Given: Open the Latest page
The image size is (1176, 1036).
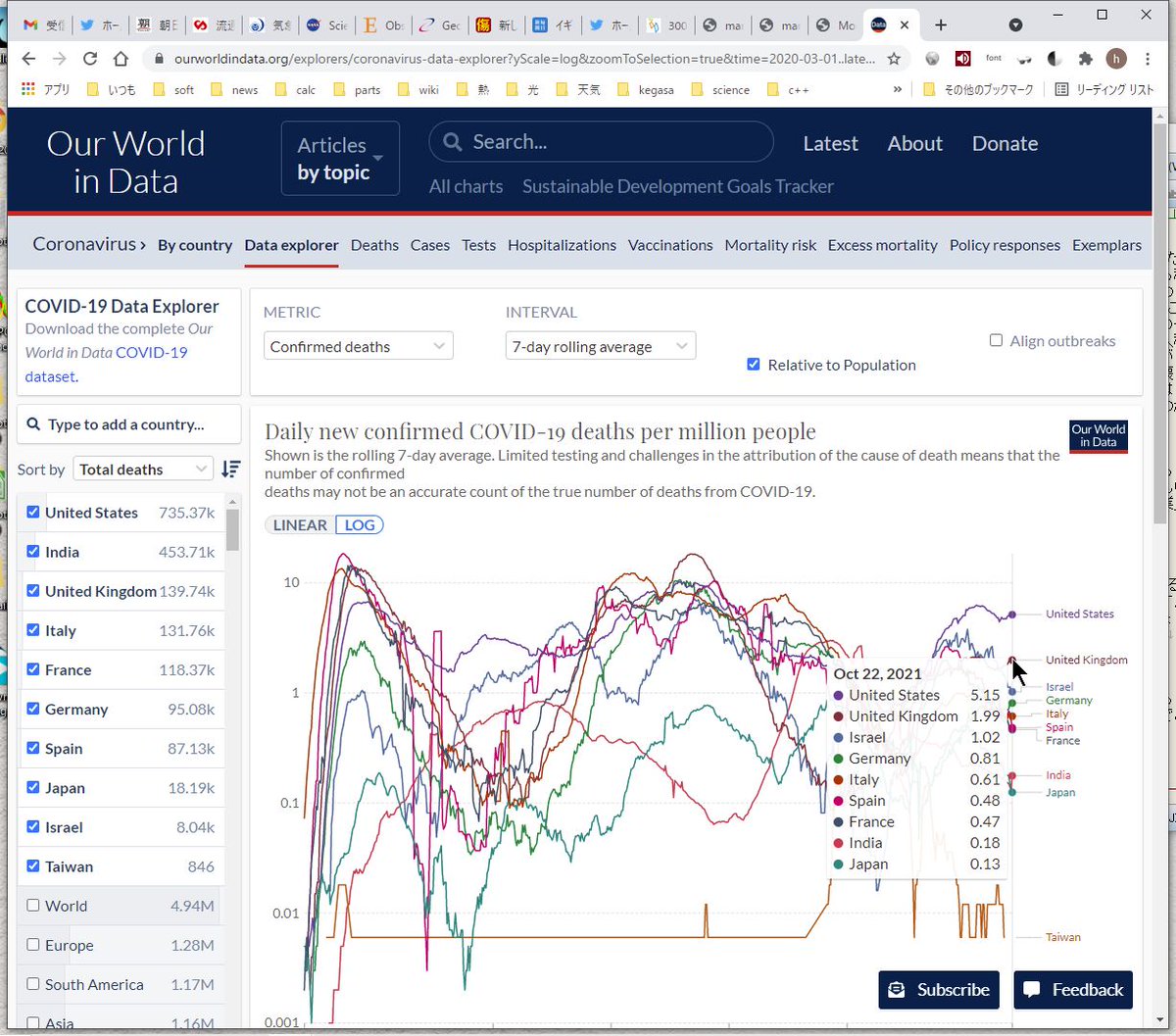Looking at the screenshot, I should [x=830, y=143].
